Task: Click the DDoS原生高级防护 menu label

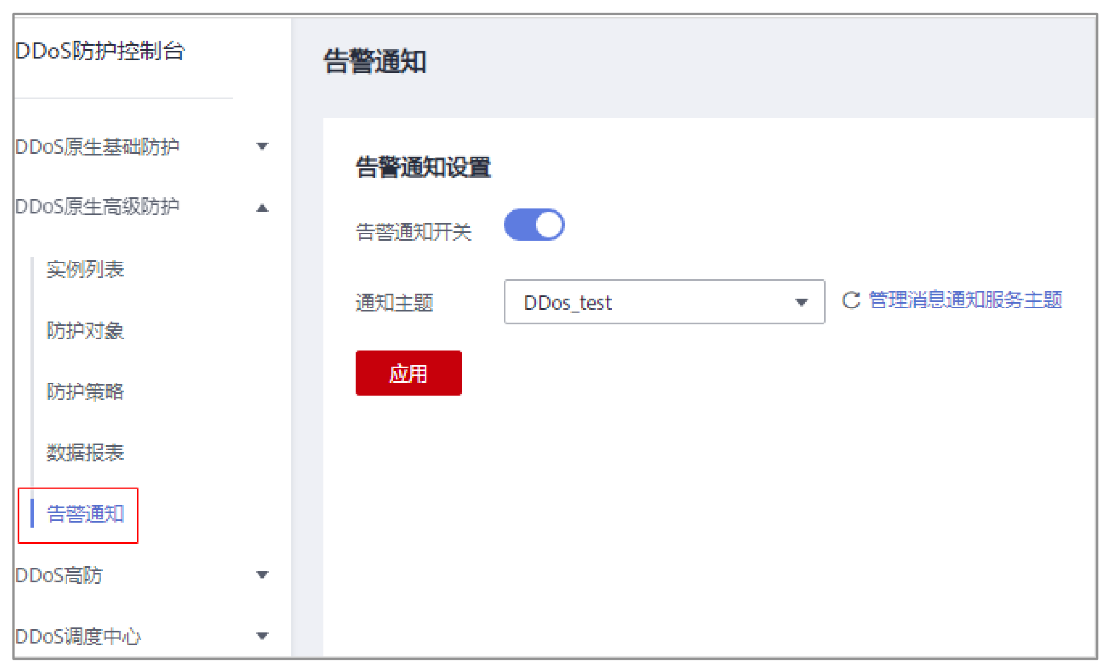Action: pos(98,207)
